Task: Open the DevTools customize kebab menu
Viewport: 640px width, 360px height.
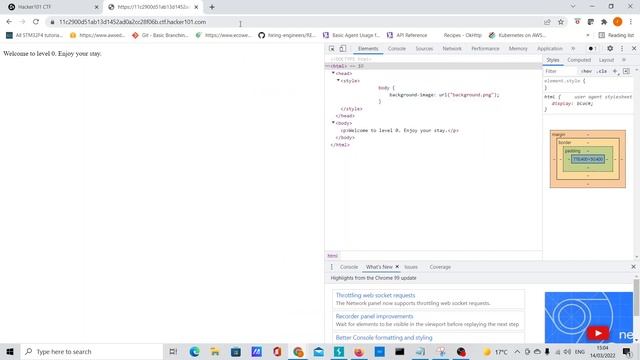Action: tap(622, 48)
